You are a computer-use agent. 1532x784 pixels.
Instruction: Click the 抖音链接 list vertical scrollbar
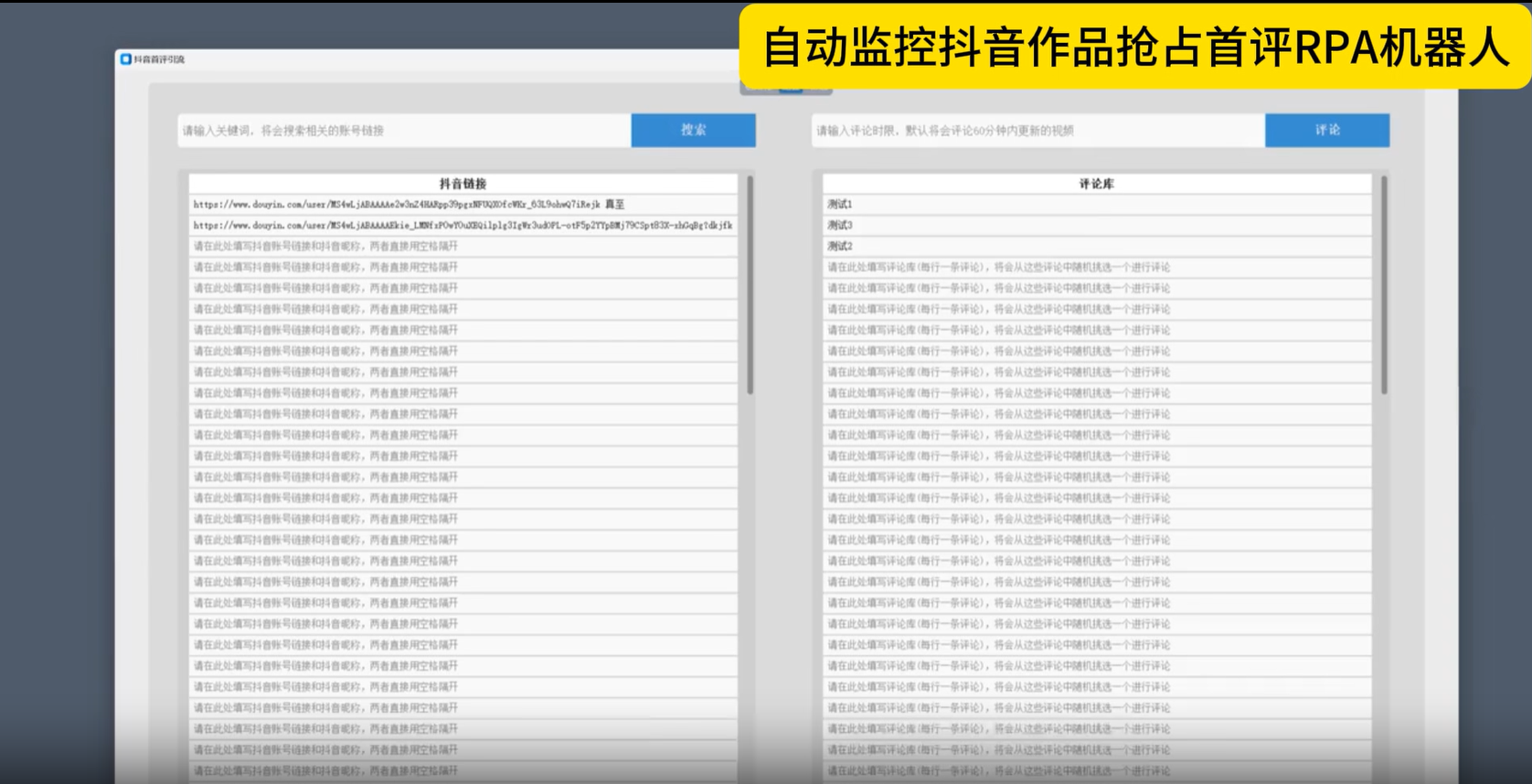click(750, 285)
